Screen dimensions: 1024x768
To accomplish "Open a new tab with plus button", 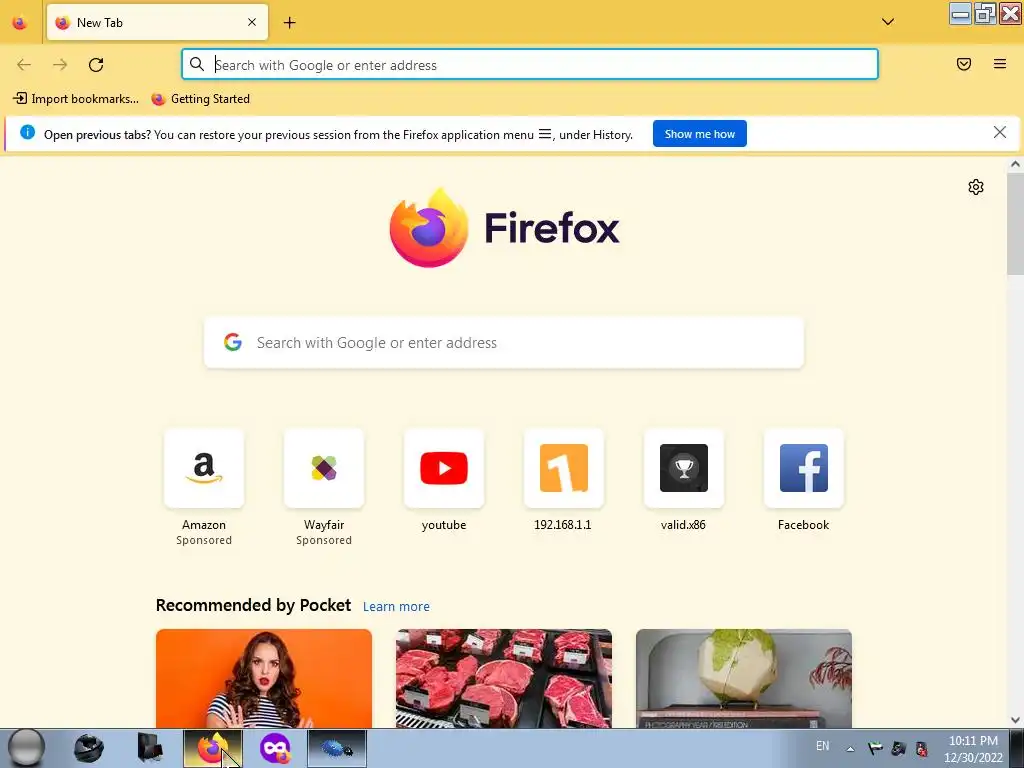I will 289,23.
